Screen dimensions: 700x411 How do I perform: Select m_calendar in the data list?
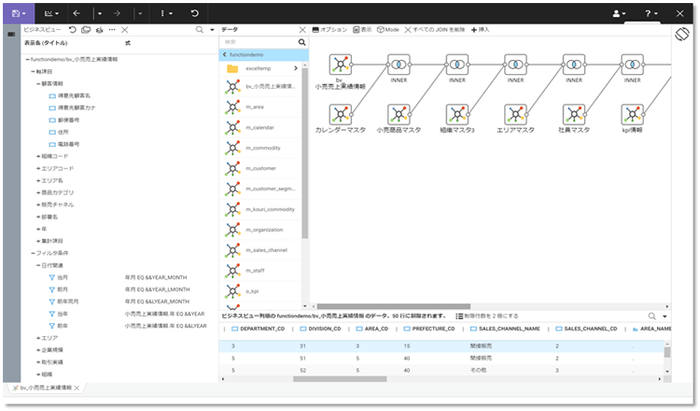(x=261, y=128)
